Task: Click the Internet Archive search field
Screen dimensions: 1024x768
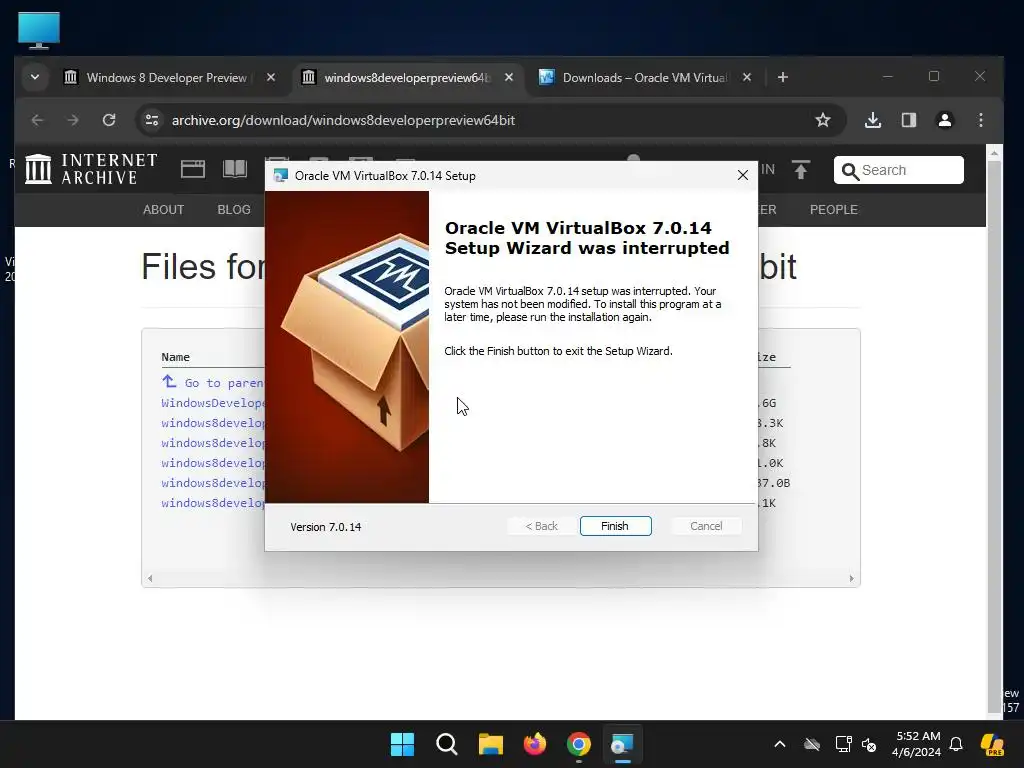Action: pos(899,170)
